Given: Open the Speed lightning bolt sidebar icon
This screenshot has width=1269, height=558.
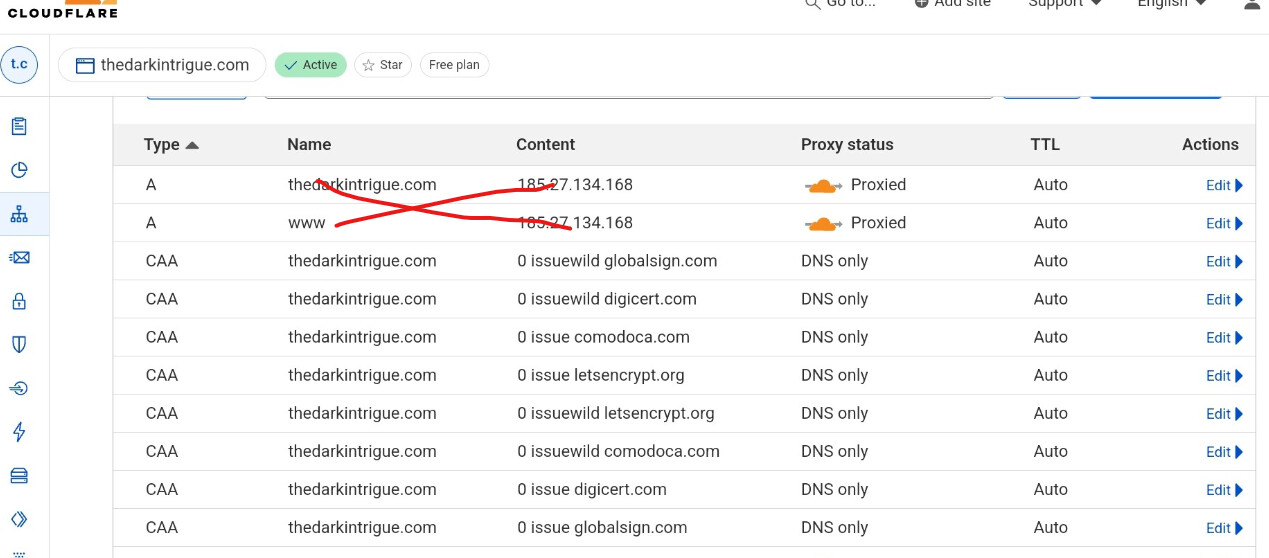Looking at the screenshot, I should click(19, 432).
